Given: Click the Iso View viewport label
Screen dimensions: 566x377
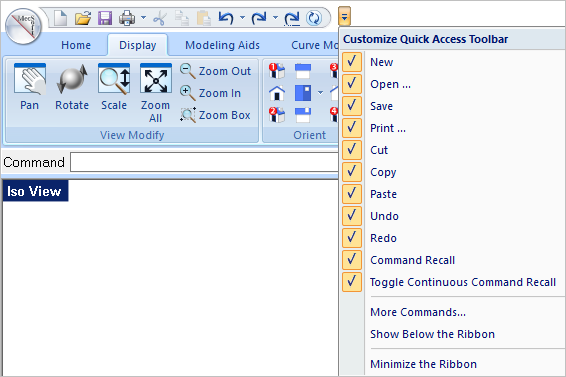Looking at the screenshot, I should 35,191.
